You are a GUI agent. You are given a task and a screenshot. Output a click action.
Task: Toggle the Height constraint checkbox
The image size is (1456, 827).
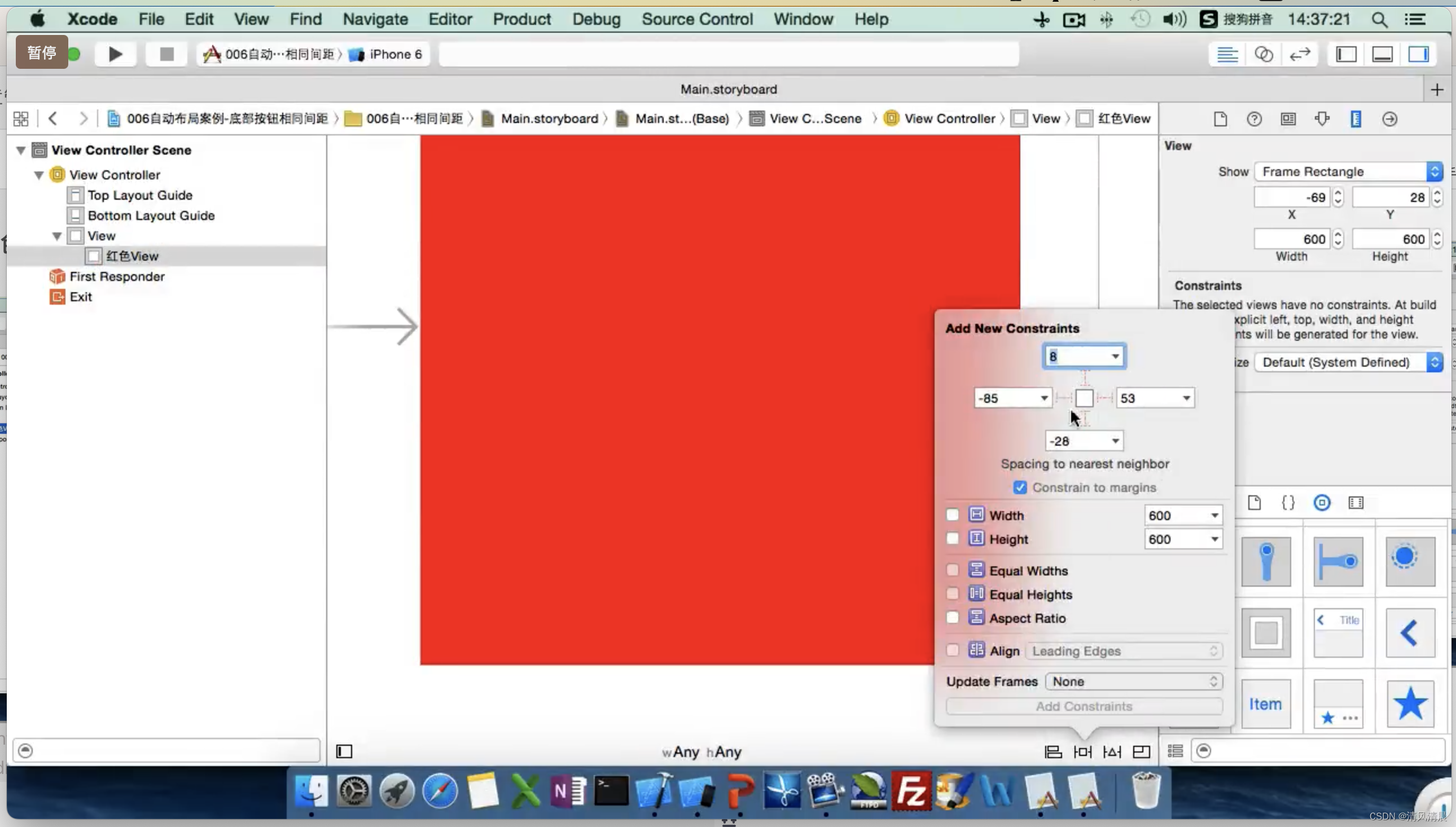(x=952, y=539)
